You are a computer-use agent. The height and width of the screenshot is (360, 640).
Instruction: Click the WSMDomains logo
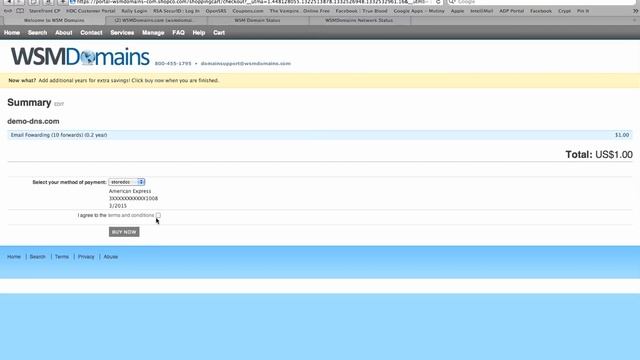point(80,57)
